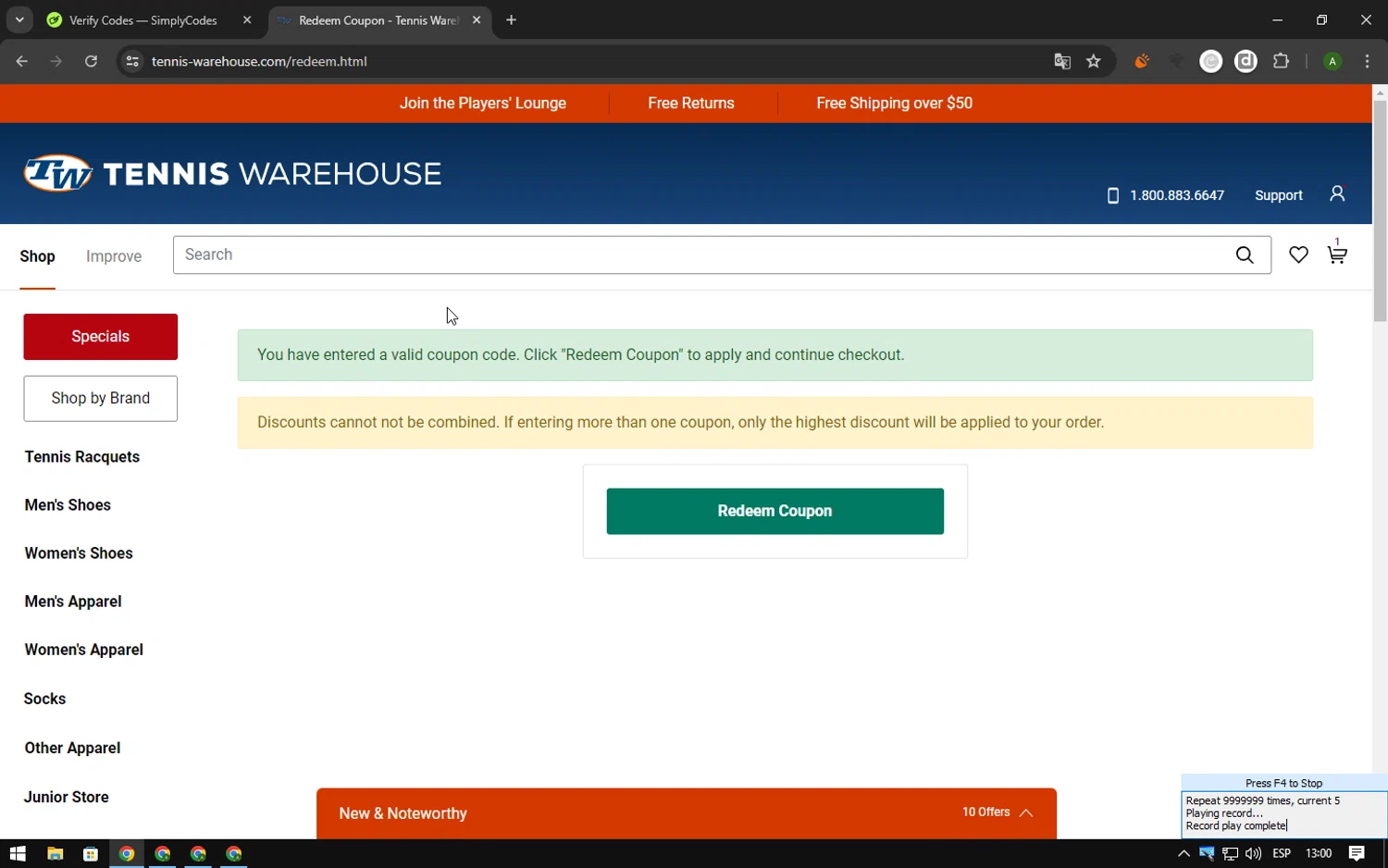Switch to the Improve tab
This screenshot has width=1388, height=868.
(114, 256)
